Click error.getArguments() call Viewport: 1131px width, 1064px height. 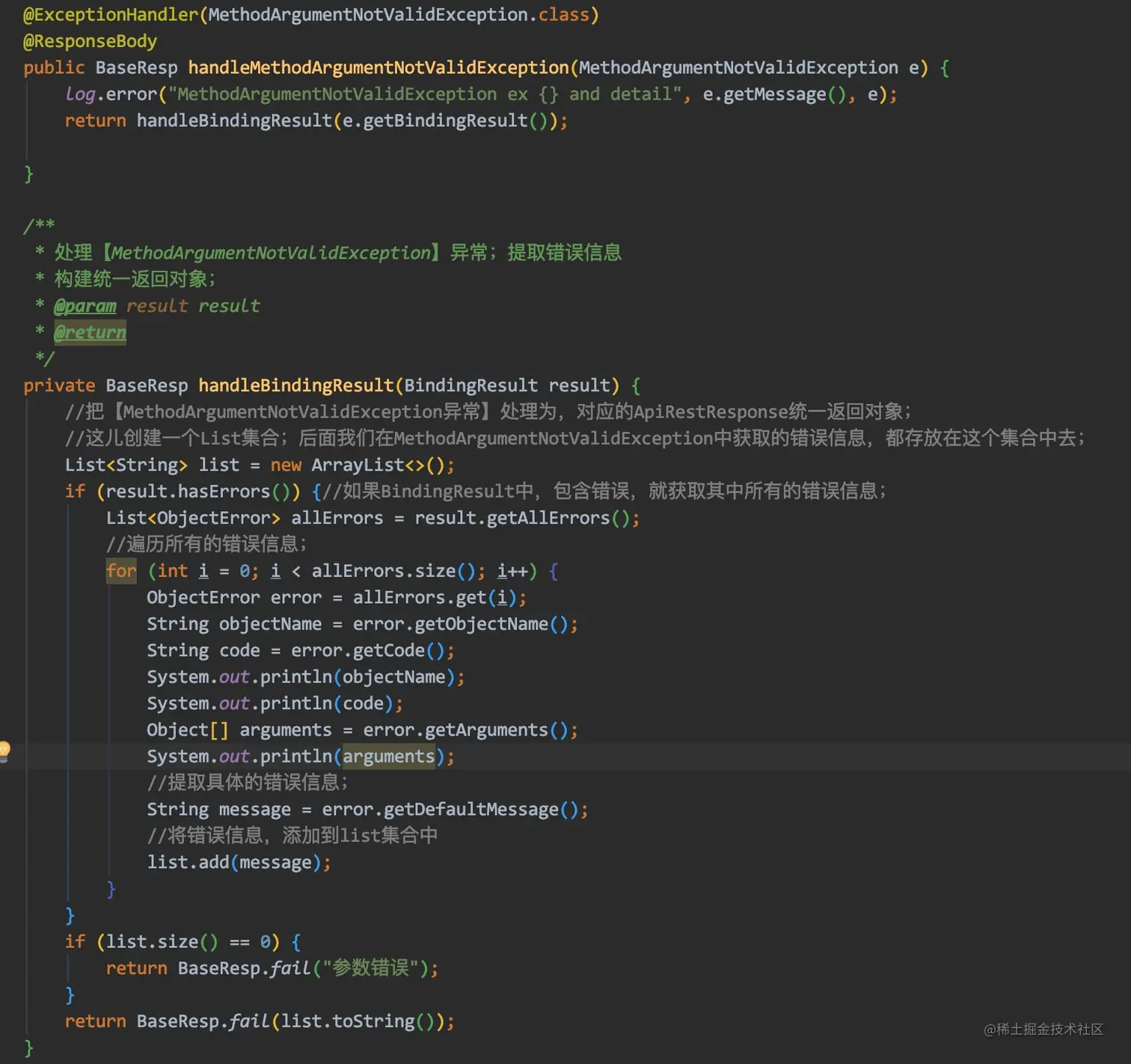pos(465,730)
